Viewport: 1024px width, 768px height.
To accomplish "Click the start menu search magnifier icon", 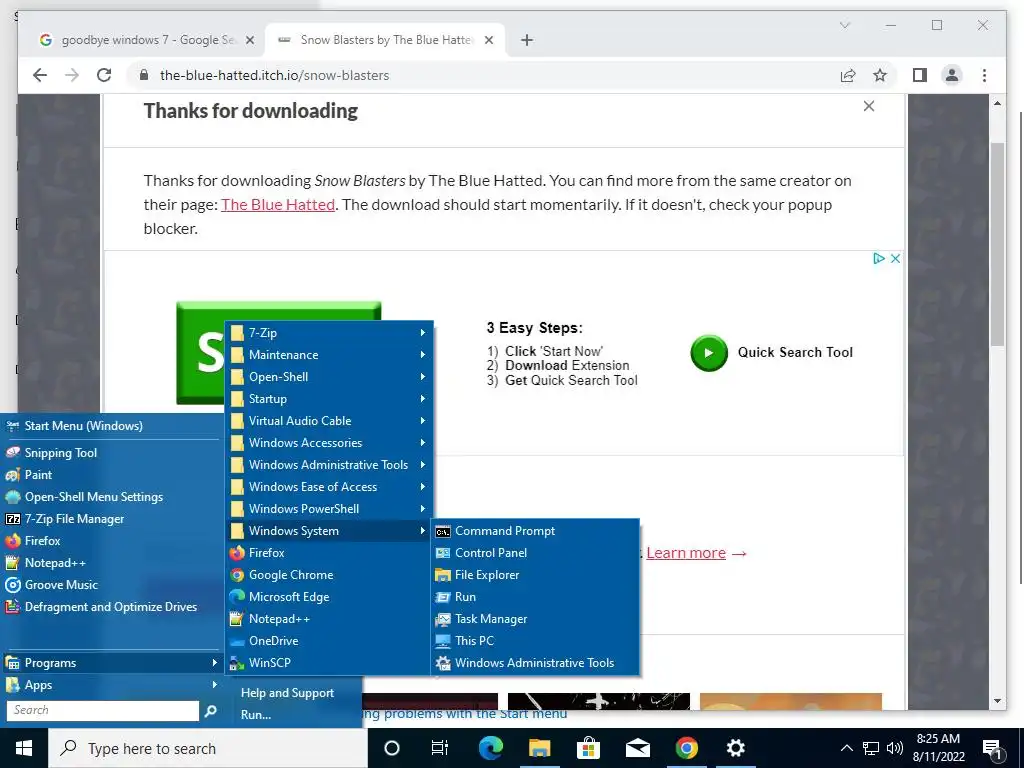I will [x=210, y=711].
